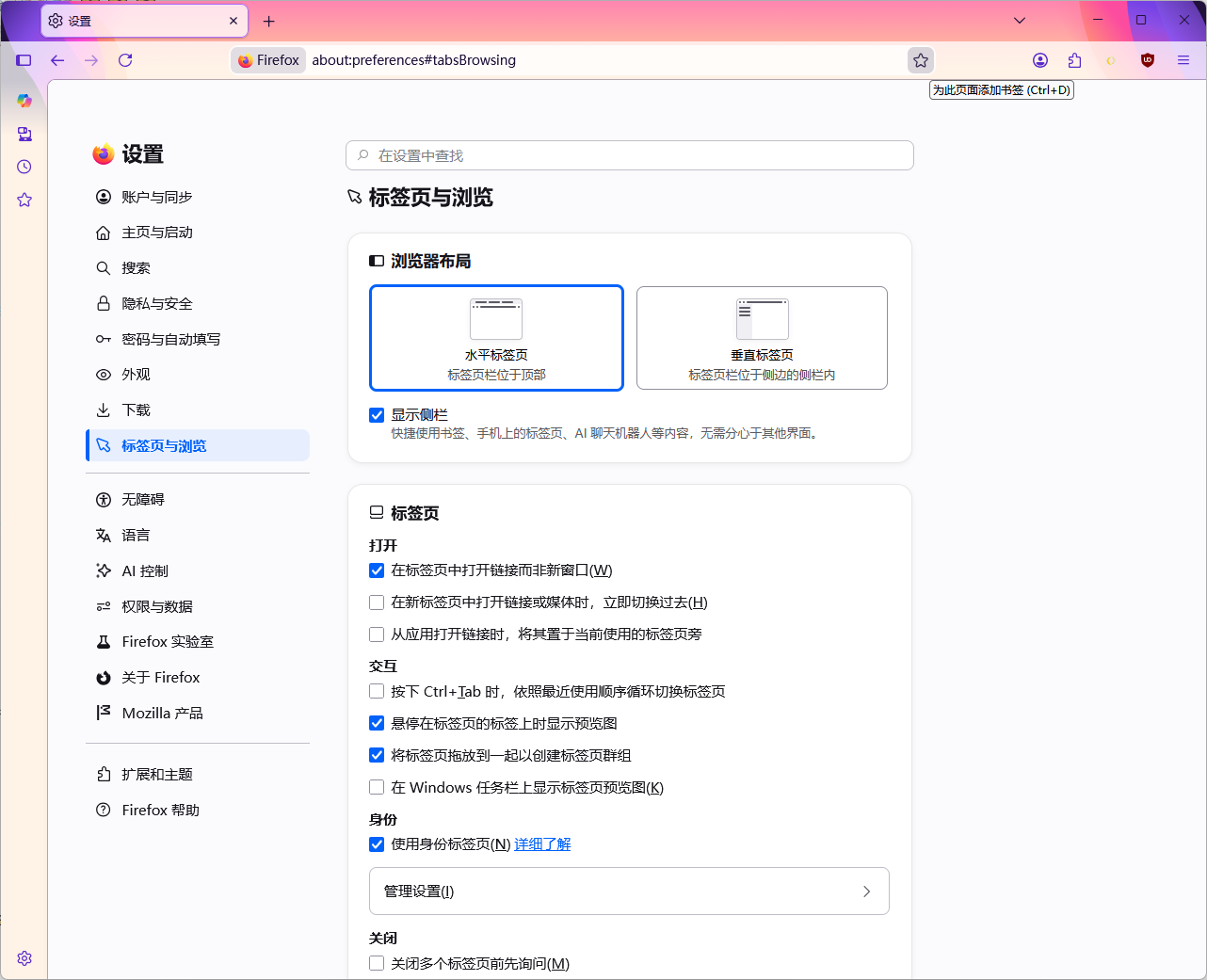This screenshot has width=1207, height=980.
Task: Open the AI chatbot sidebar icon
Action: coord(24,101)
